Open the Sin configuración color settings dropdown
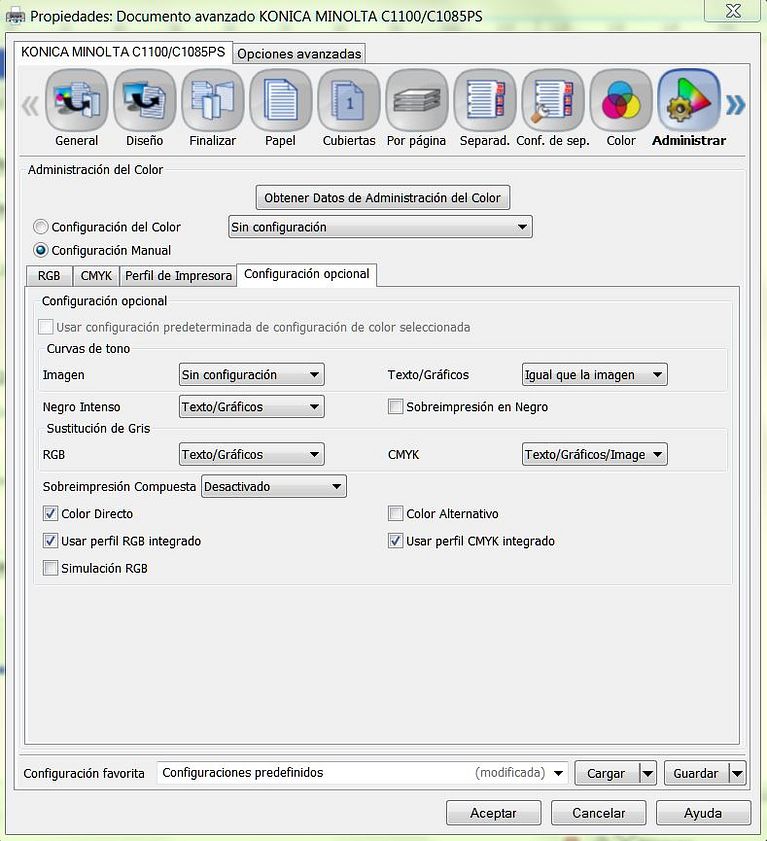This screenshot has width=767, height=841. 380,227
